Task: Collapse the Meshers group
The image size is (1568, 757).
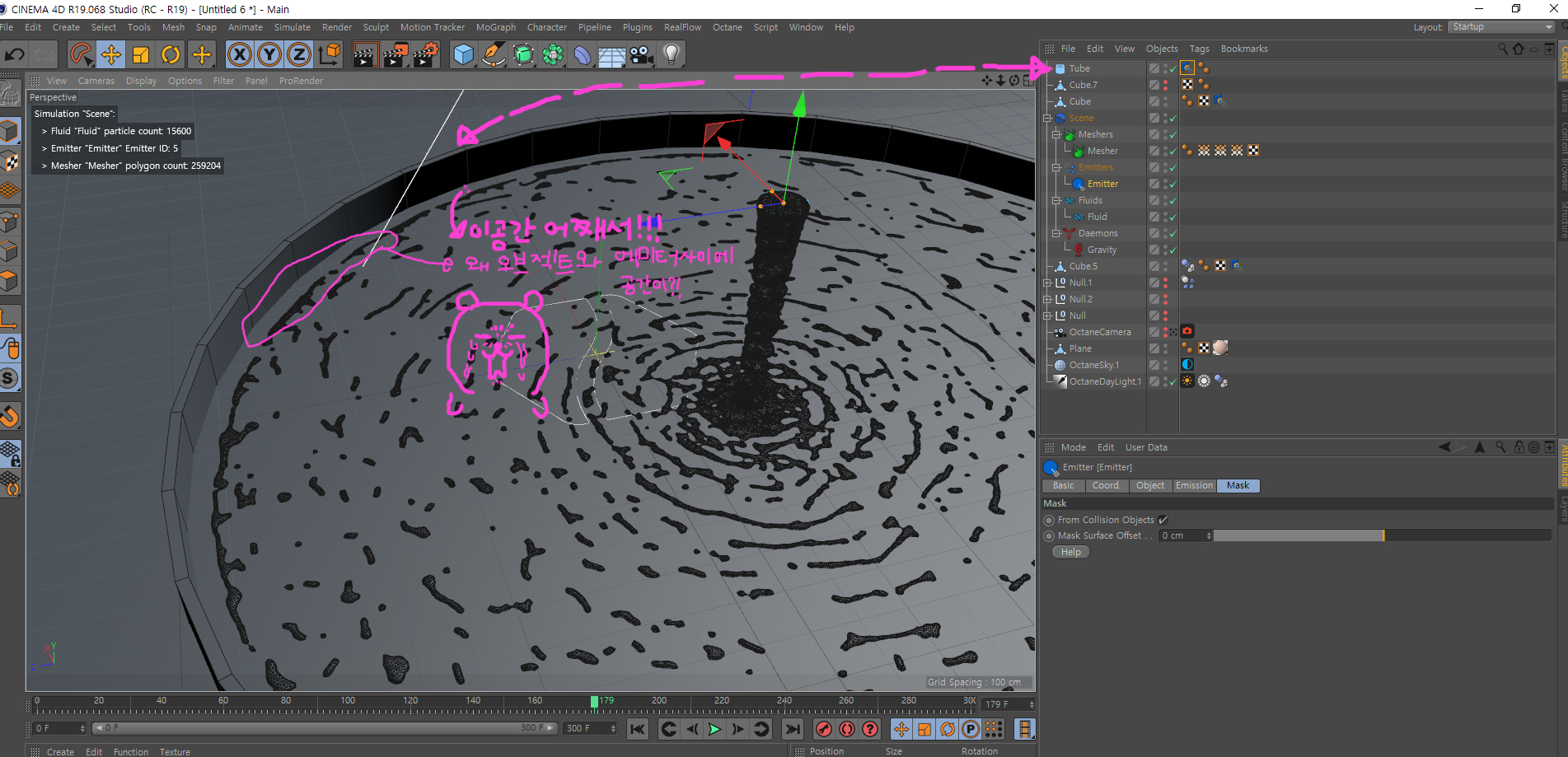Action: point(1056,134)
